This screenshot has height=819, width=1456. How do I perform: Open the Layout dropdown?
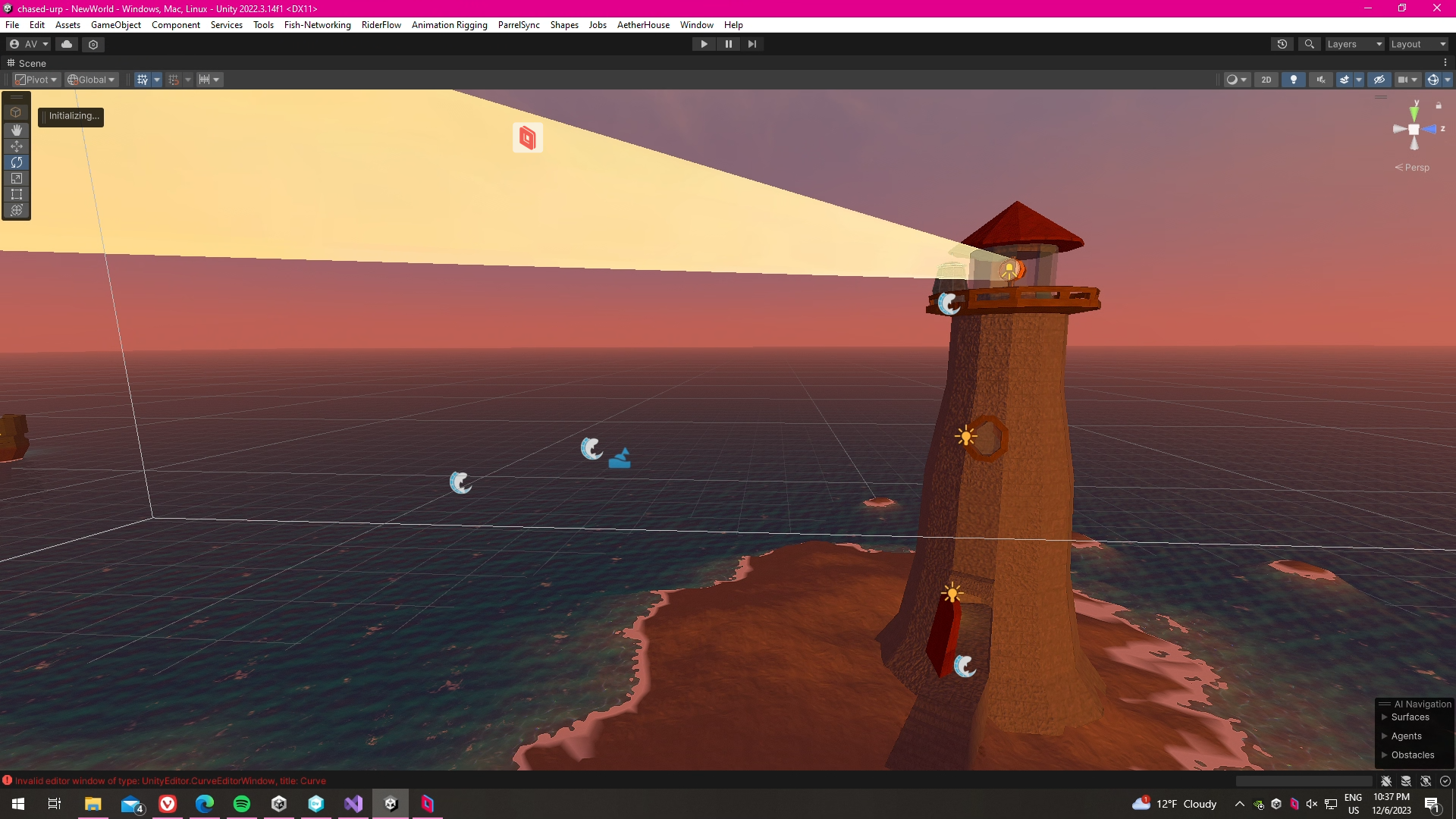point(1418,44)
